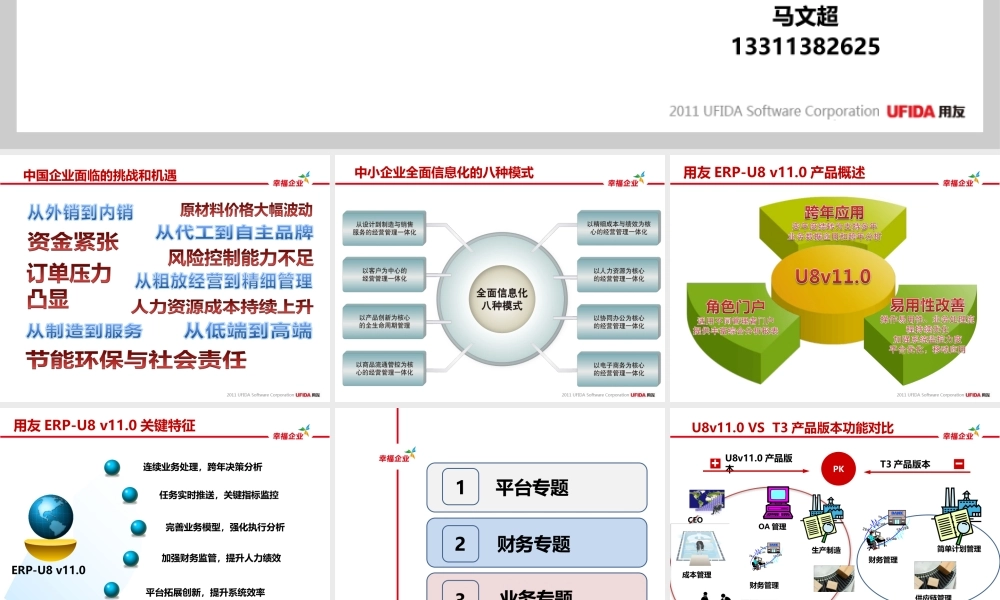This screenshot has height=600, width=1000.
Task: Click the 生产制造 factory icon
Action: click(825, 520)
